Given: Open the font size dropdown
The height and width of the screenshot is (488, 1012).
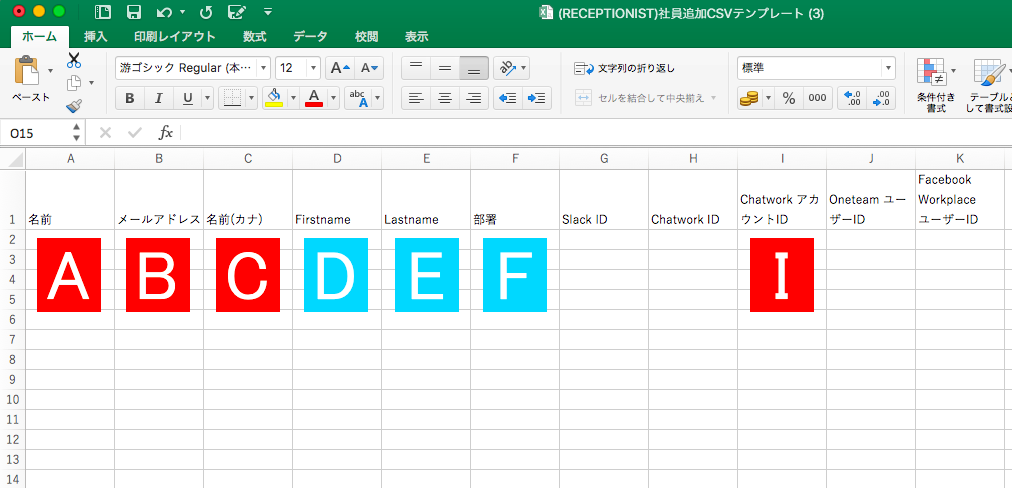Looking at the screenshot, I should click(x=313, y=68).
